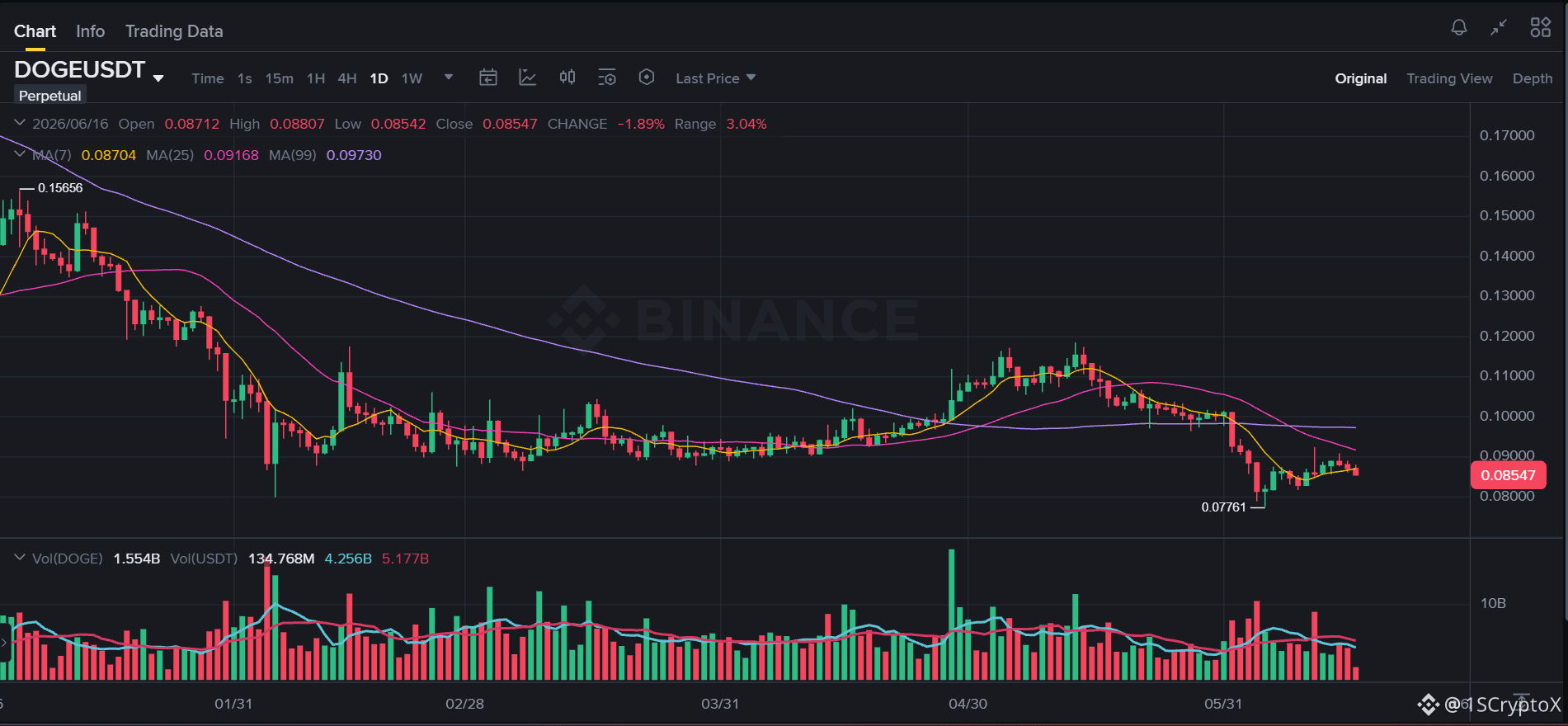Expand the left-edge panel arrow near volume
The width and height of the screenshot is (1568, 726).
click(5, 642)
